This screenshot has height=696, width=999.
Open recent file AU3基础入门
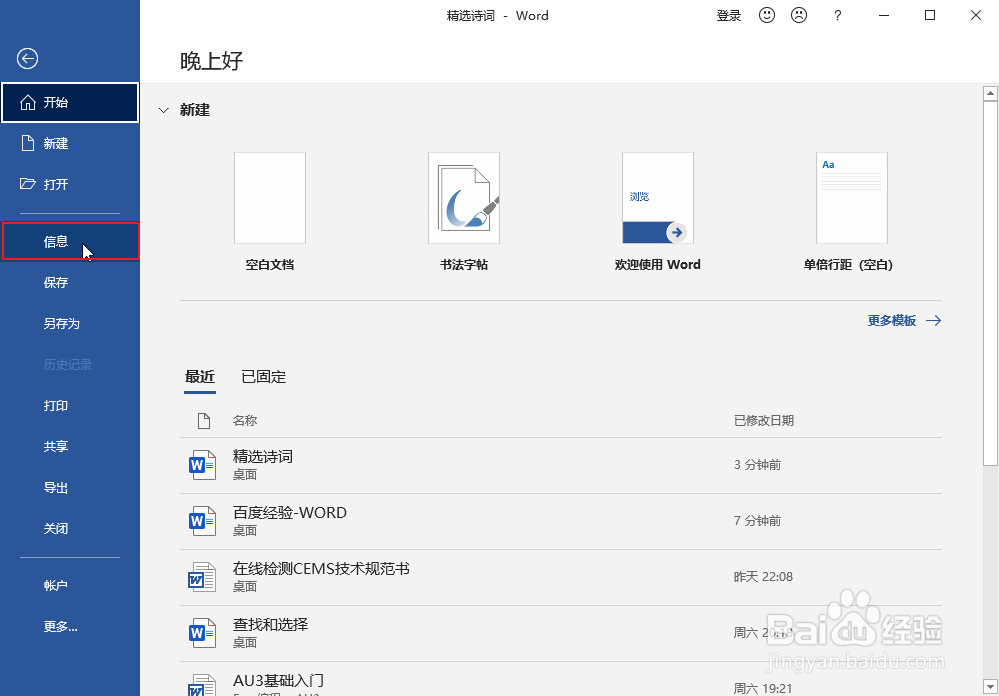pyautogui.click(x=561, y=679)
